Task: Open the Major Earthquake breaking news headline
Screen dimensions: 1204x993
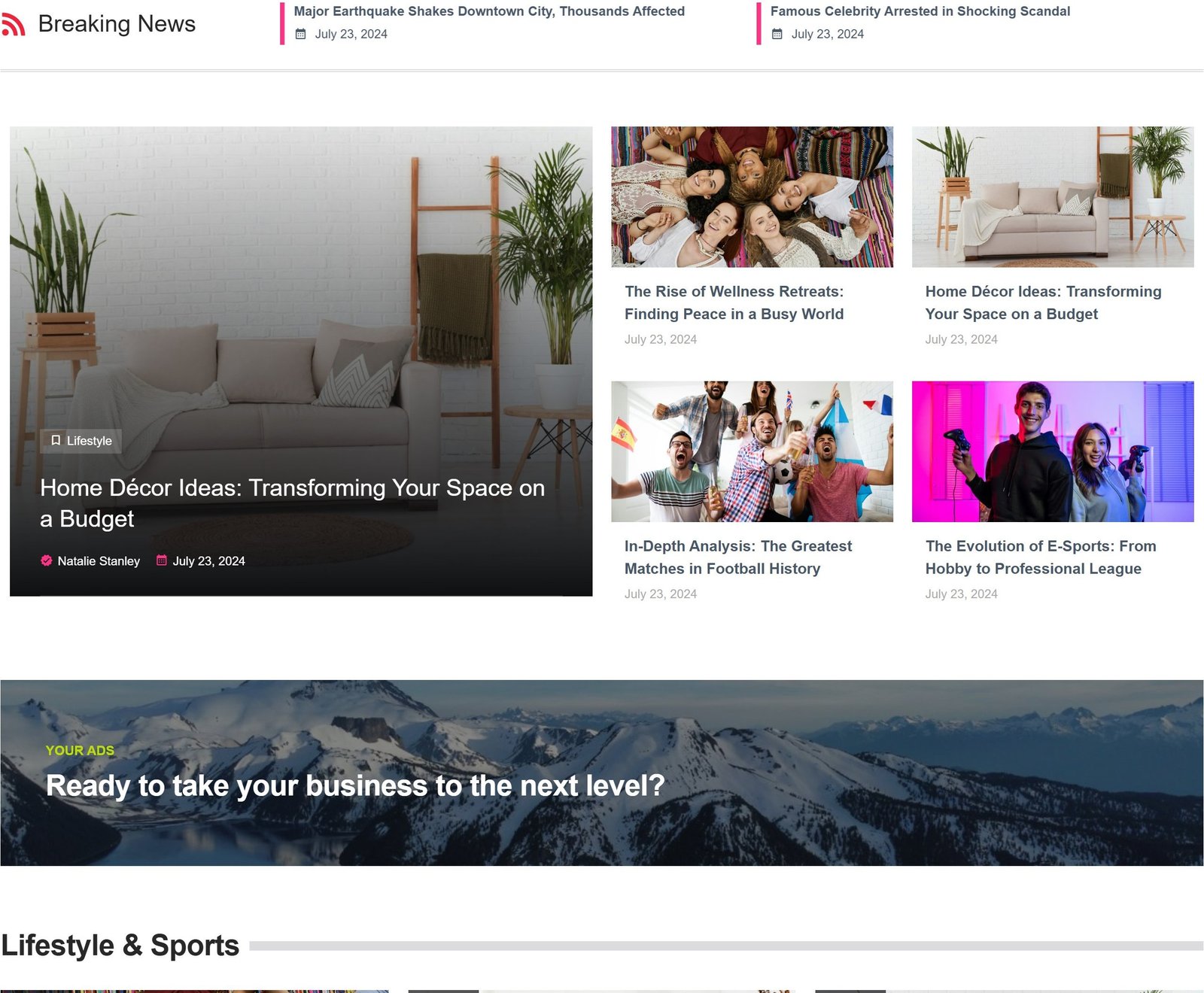Action: (488, 11)
